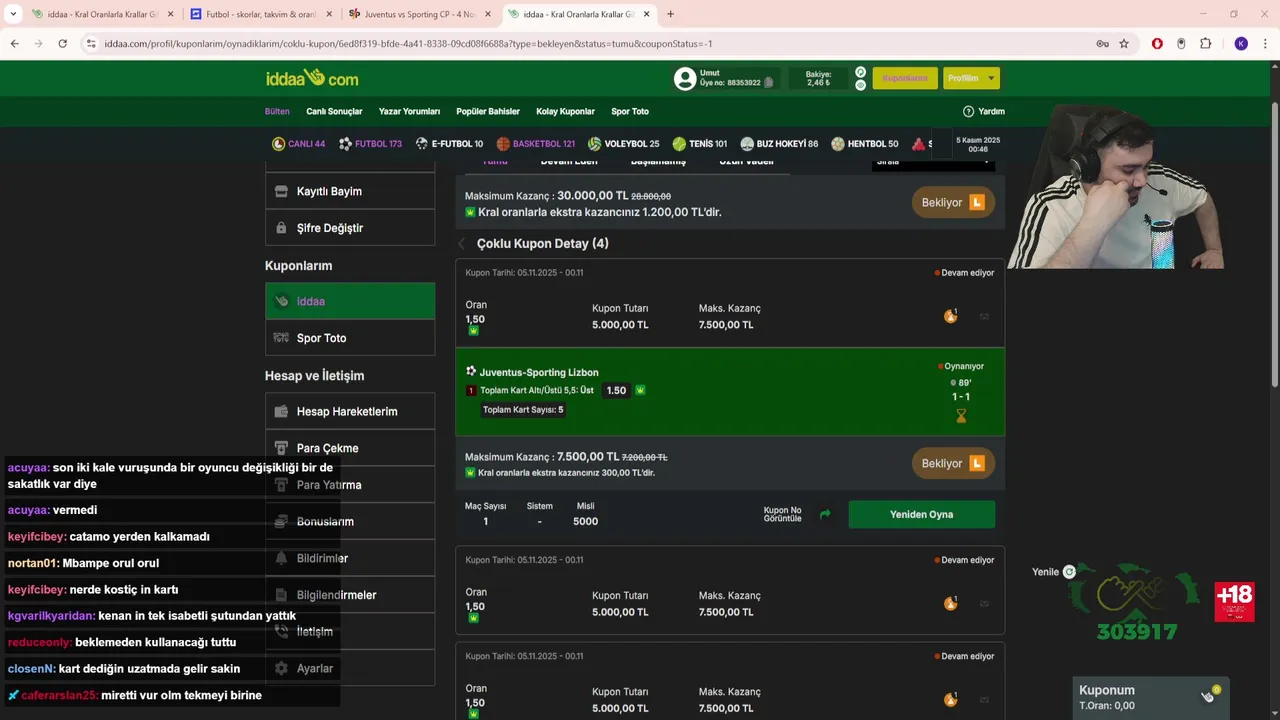Switch to the Juventus vs Sporting CP browser tab
This screenshot has height=720, width=1280.
click(x=420, y=14)
